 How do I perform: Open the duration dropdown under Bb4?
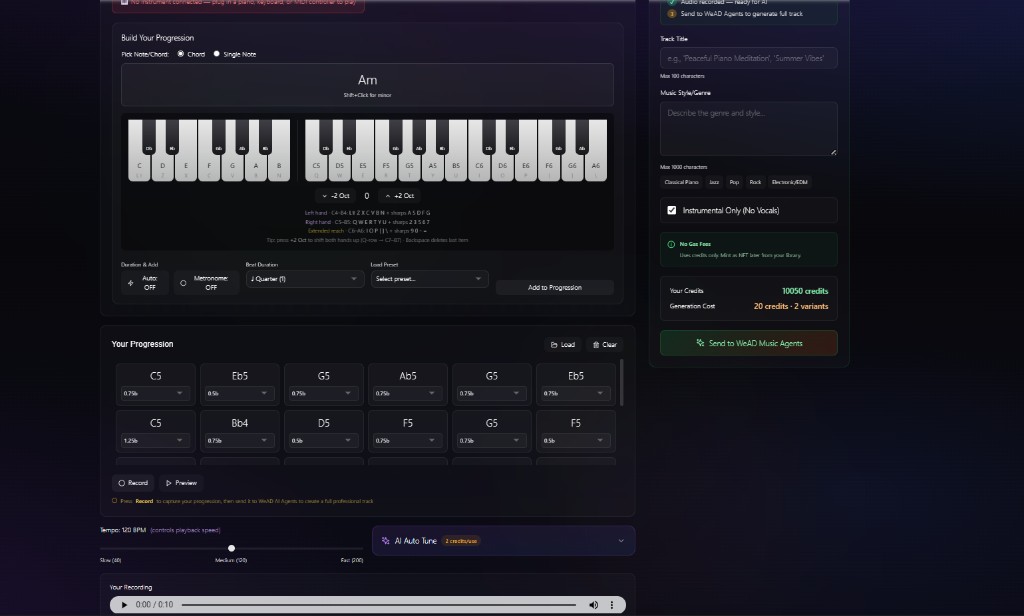[x=238, y=440]
